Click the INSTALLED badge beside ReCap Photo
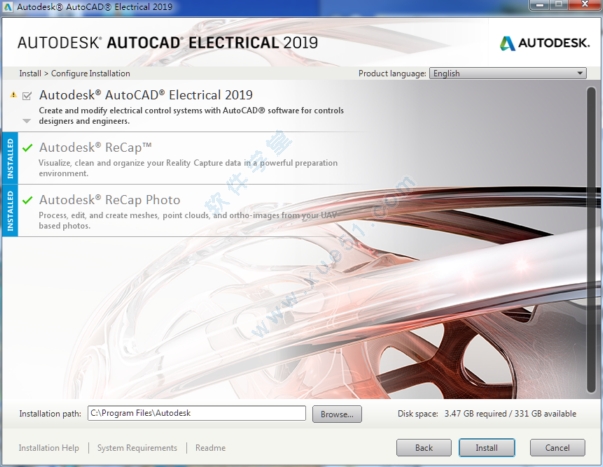The width and height of the screenshot is (603, 467). point(10,210)
